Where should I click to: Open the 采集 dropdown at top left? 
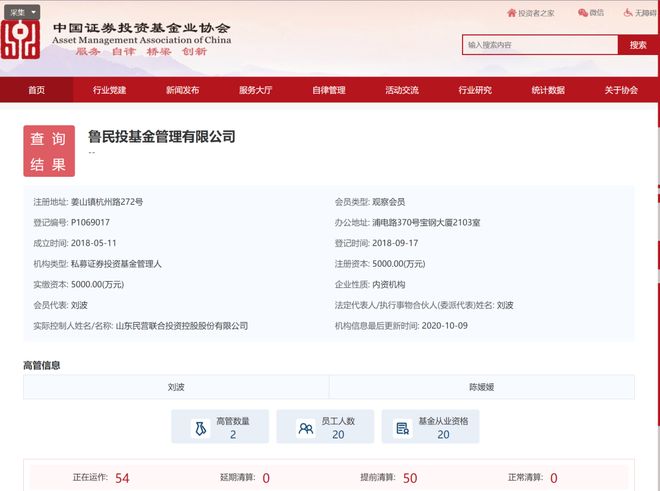(x=22, y=12)
